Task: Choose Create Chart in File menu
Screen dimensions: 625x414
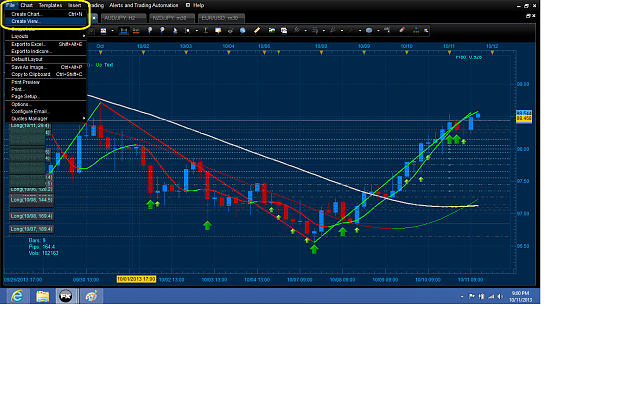Action: pyautogui.click(x=45, y=14)
